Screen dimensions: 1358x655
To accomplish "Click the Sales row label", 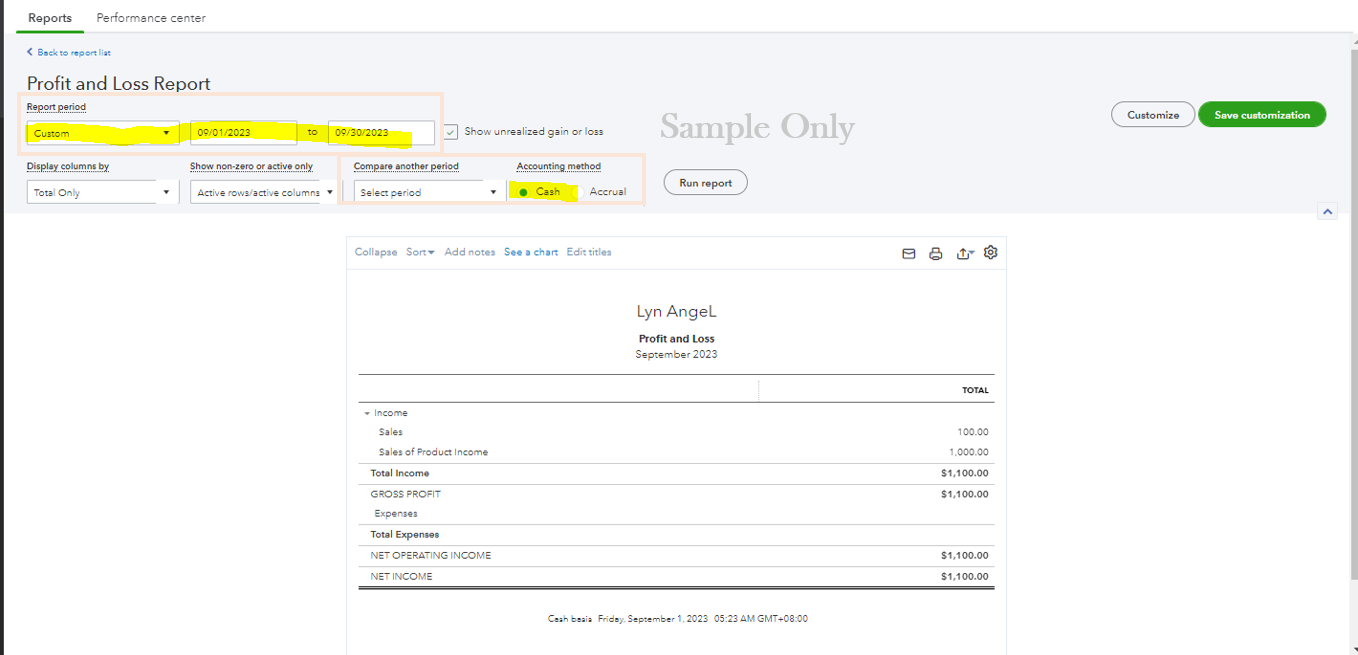I will coord(391,432).
